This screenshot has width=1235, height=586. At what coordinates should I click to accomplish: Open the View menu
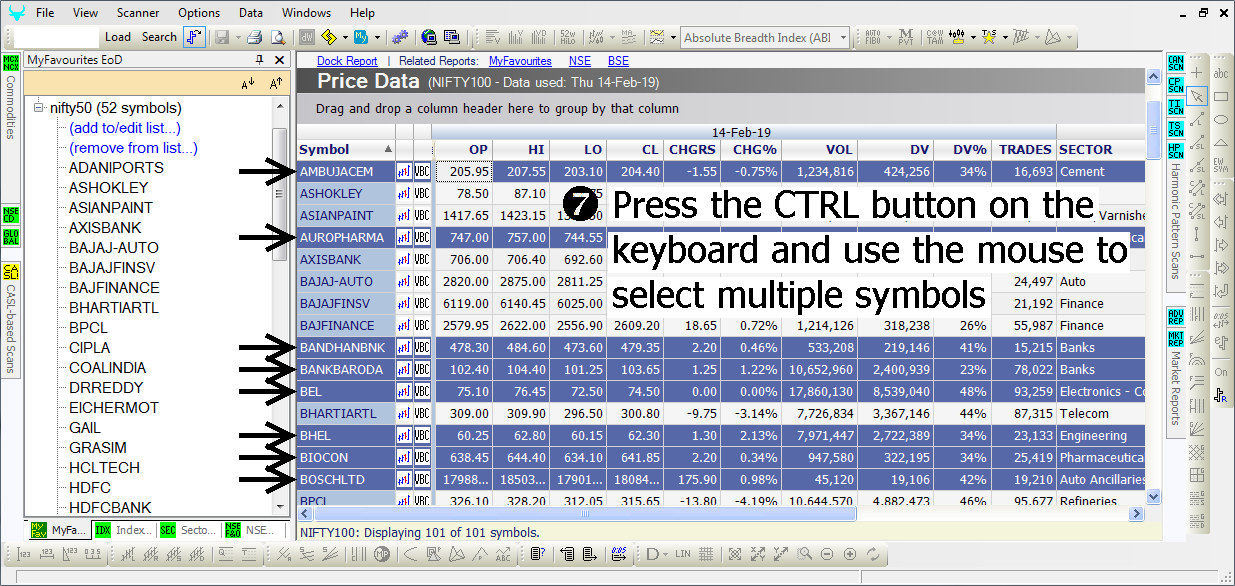tap(86, 13)
